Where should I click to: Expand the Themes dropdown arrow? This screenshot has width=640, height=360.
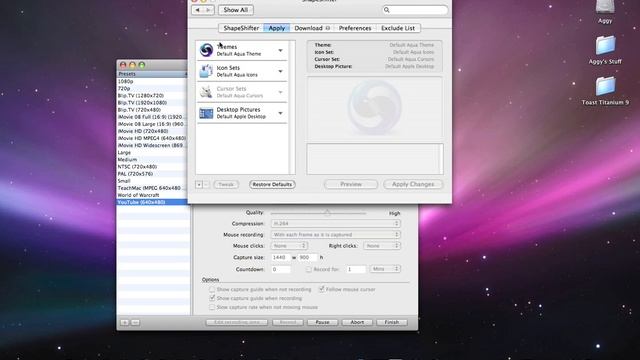[280, 50]
